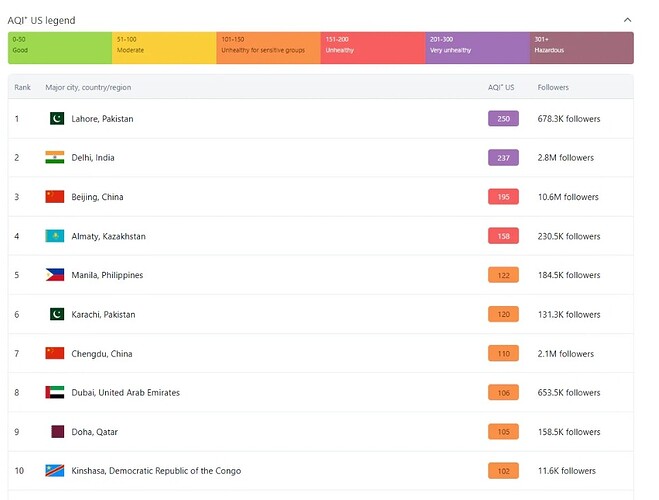Image resolution: width=659 pixels, height=500 pixels.
Task: Click the Pakistan flag beside Lahore
Action: [x=56, y=119]
